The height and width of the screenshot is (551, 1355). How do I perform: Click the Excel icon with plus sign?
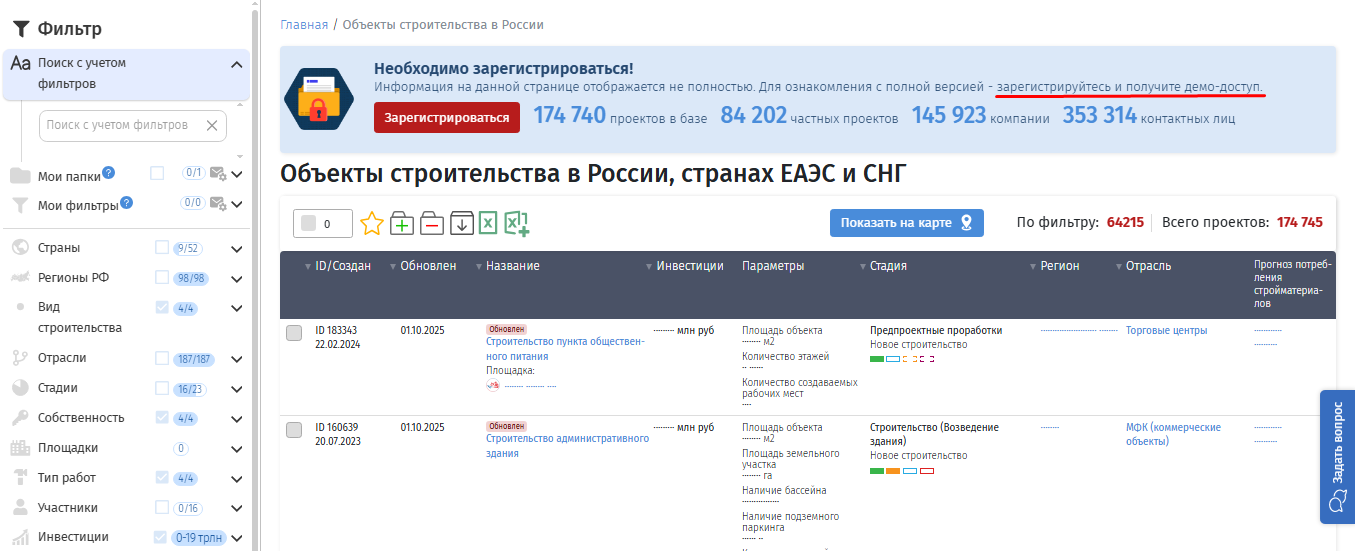pyautogui.click(x=516, y=223)
